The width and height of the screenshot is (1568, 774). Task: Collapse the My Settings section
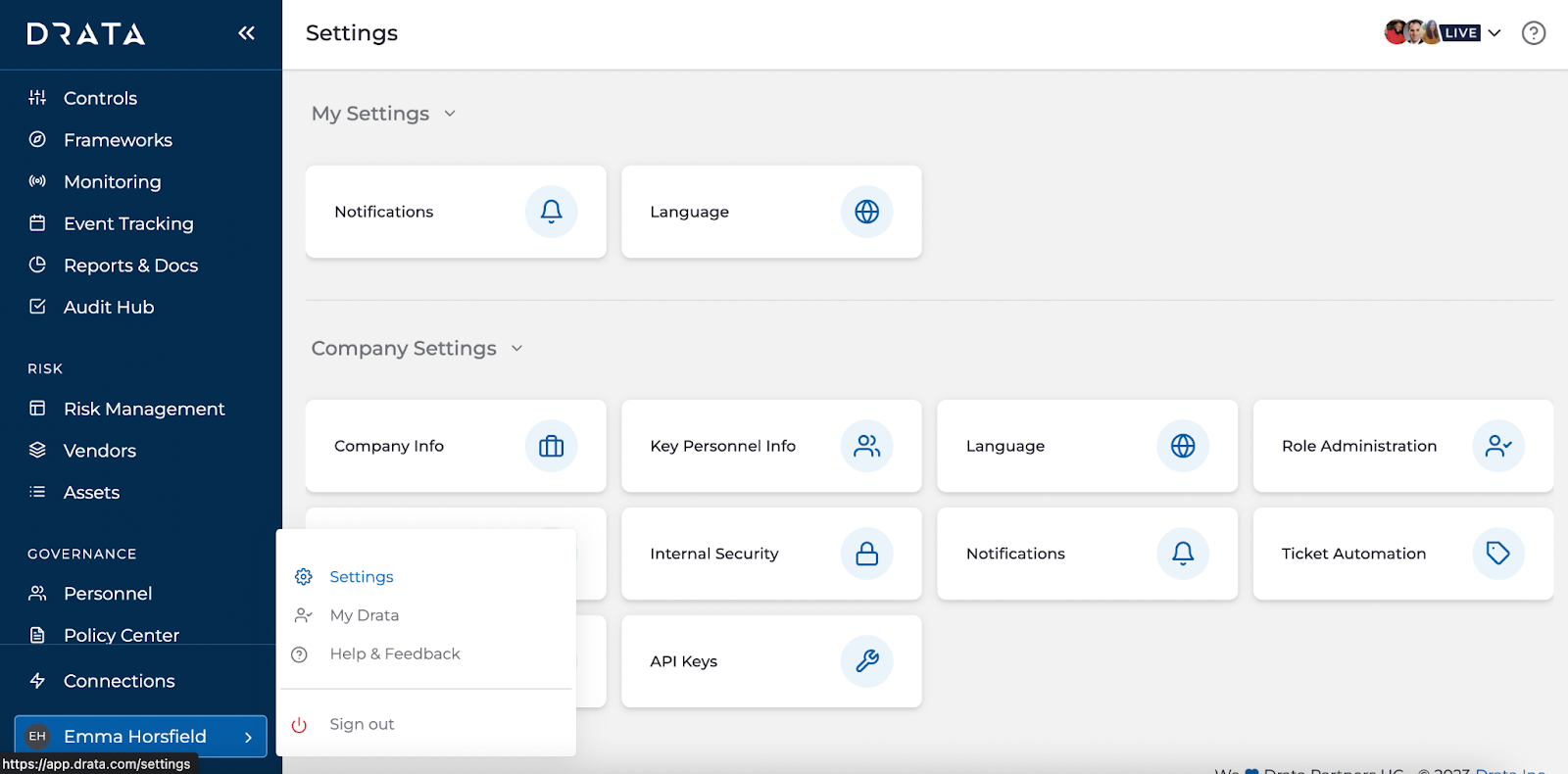click(x=450, y=114)
